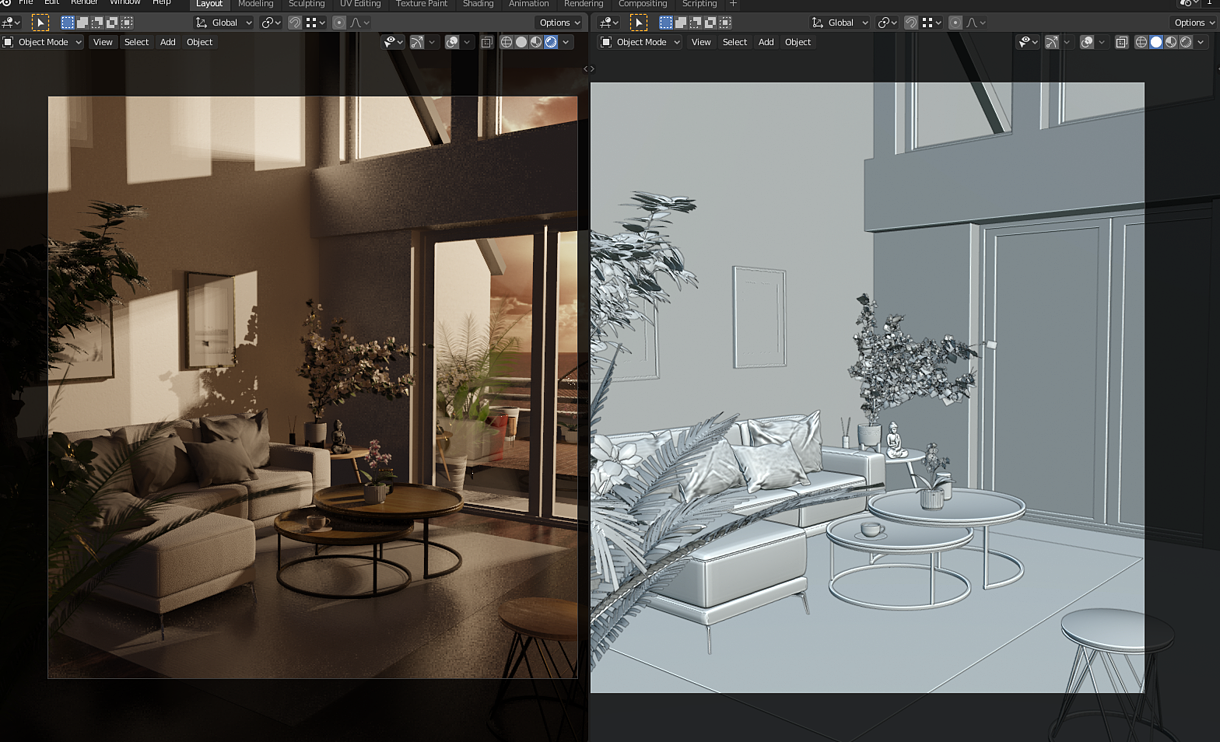Toggle snapping magnet in left viewport

pos(295,22)
